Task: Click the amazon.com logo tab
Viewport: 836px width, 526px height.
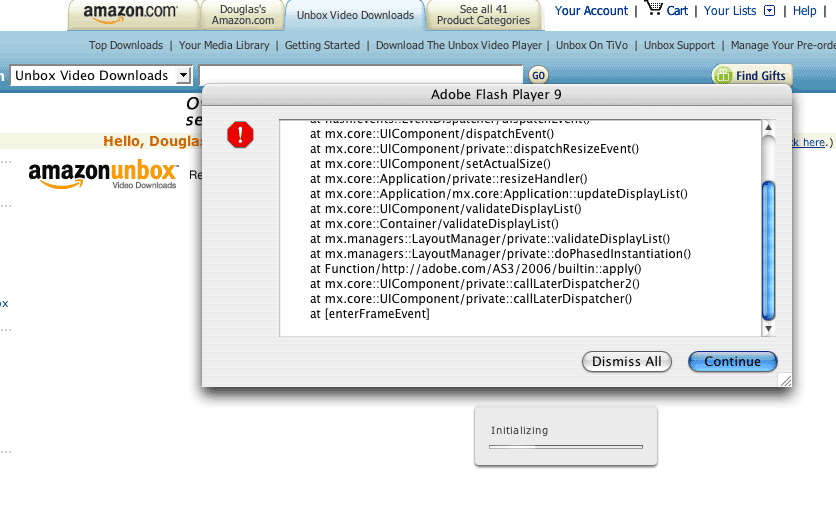Action: tap(131, 14)
